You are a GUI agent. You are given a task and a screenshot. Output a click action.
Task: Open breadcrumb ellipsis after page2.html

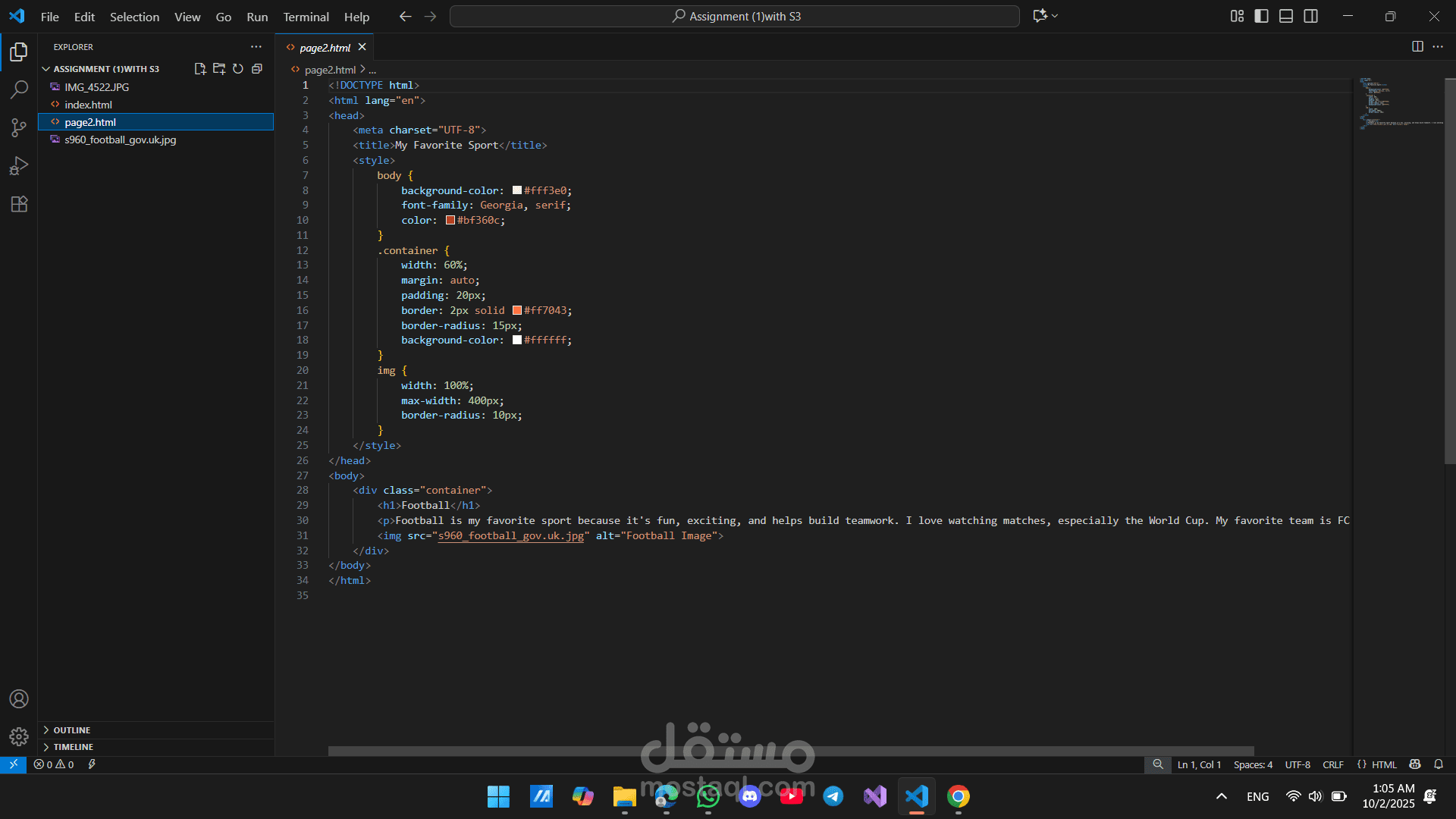point(372,70)
